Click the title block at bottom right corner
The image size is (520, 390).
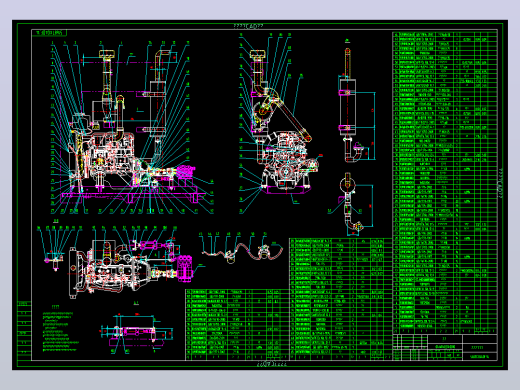(x=445, y=347)
